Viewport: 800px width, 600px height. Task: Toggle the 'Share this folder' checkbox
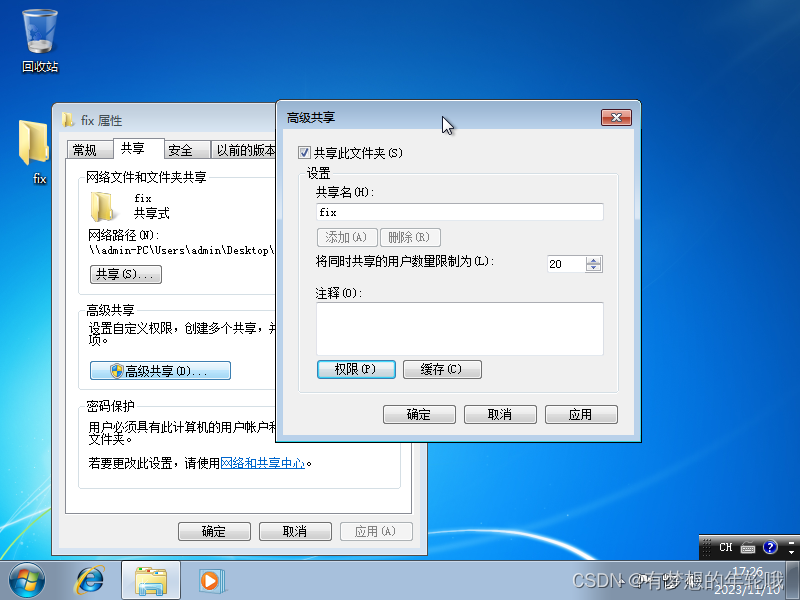[x=304, y=153]
